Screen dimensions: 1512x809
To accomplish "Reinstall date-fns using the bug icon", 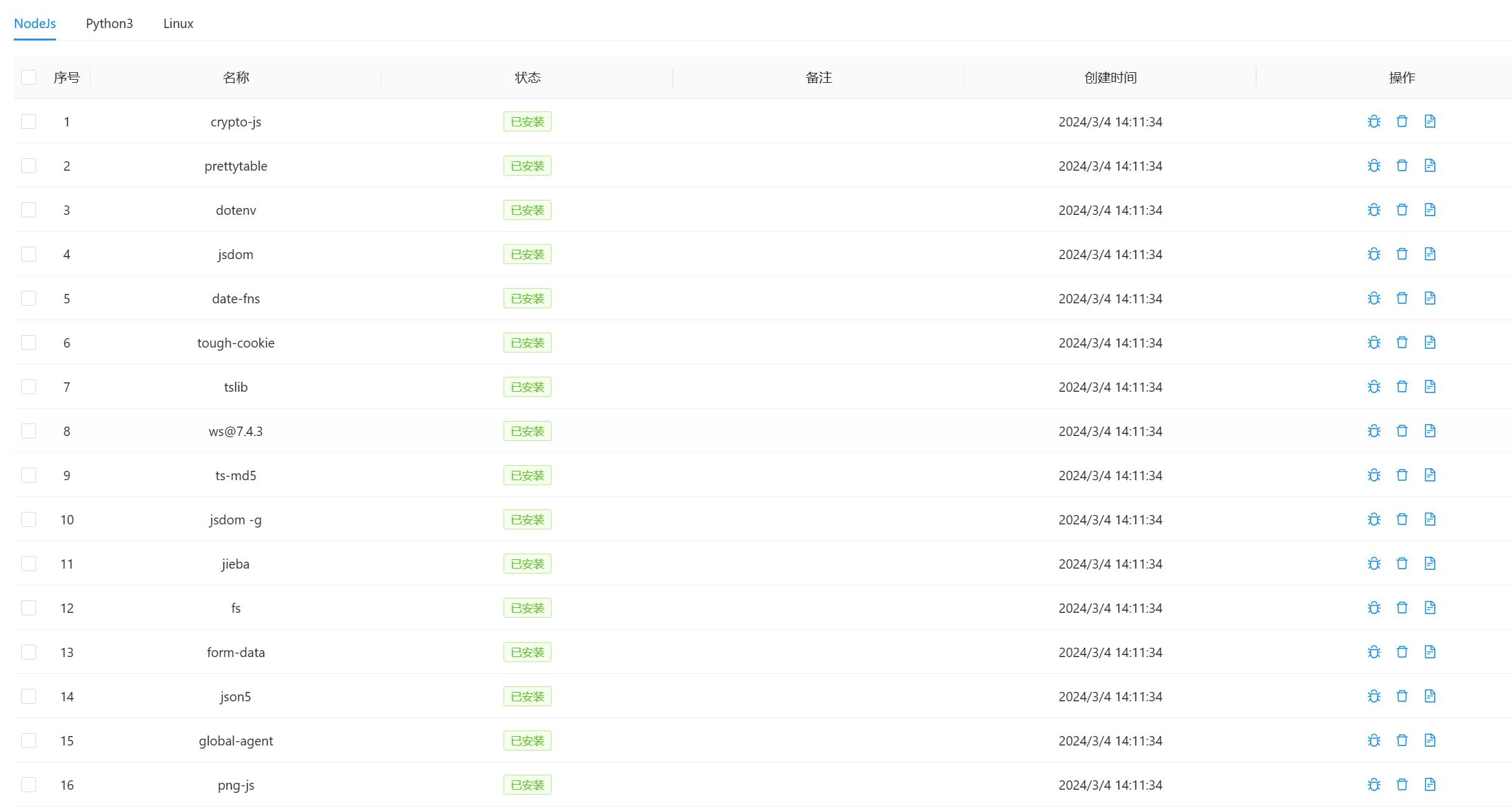I will tap(1374, 298).
